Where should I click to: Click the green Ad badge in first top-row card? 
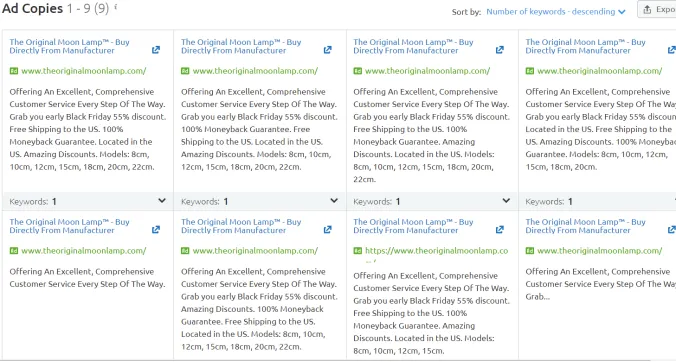tap(14, 71)
